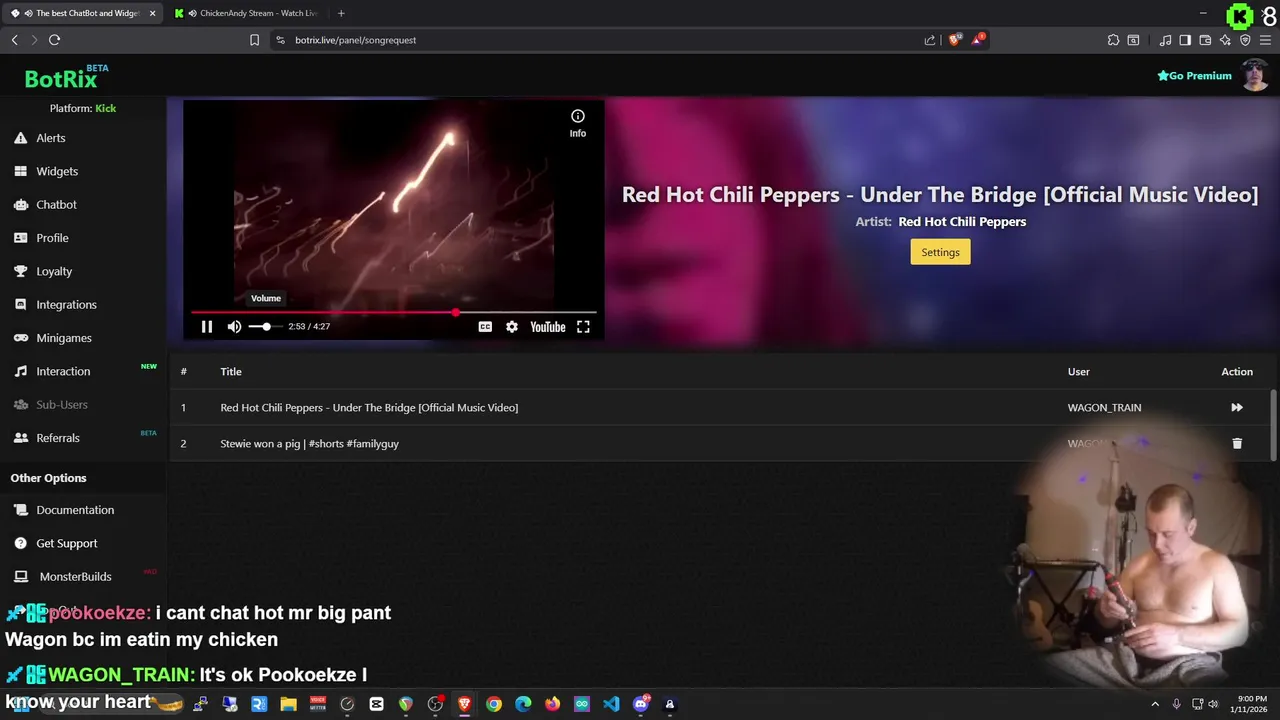This screenshot has width=1280, height=720.
Task: Delete the Stewie won a pig request
Action: point(1237,443)
